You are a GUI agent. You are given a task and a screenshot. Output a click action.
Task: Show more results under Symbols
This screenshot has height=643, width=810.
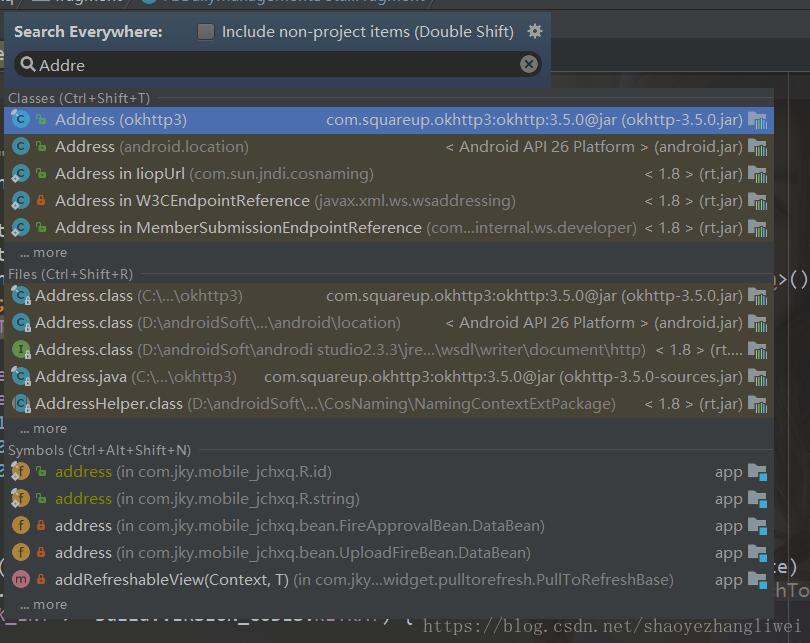tap(43, 605)
